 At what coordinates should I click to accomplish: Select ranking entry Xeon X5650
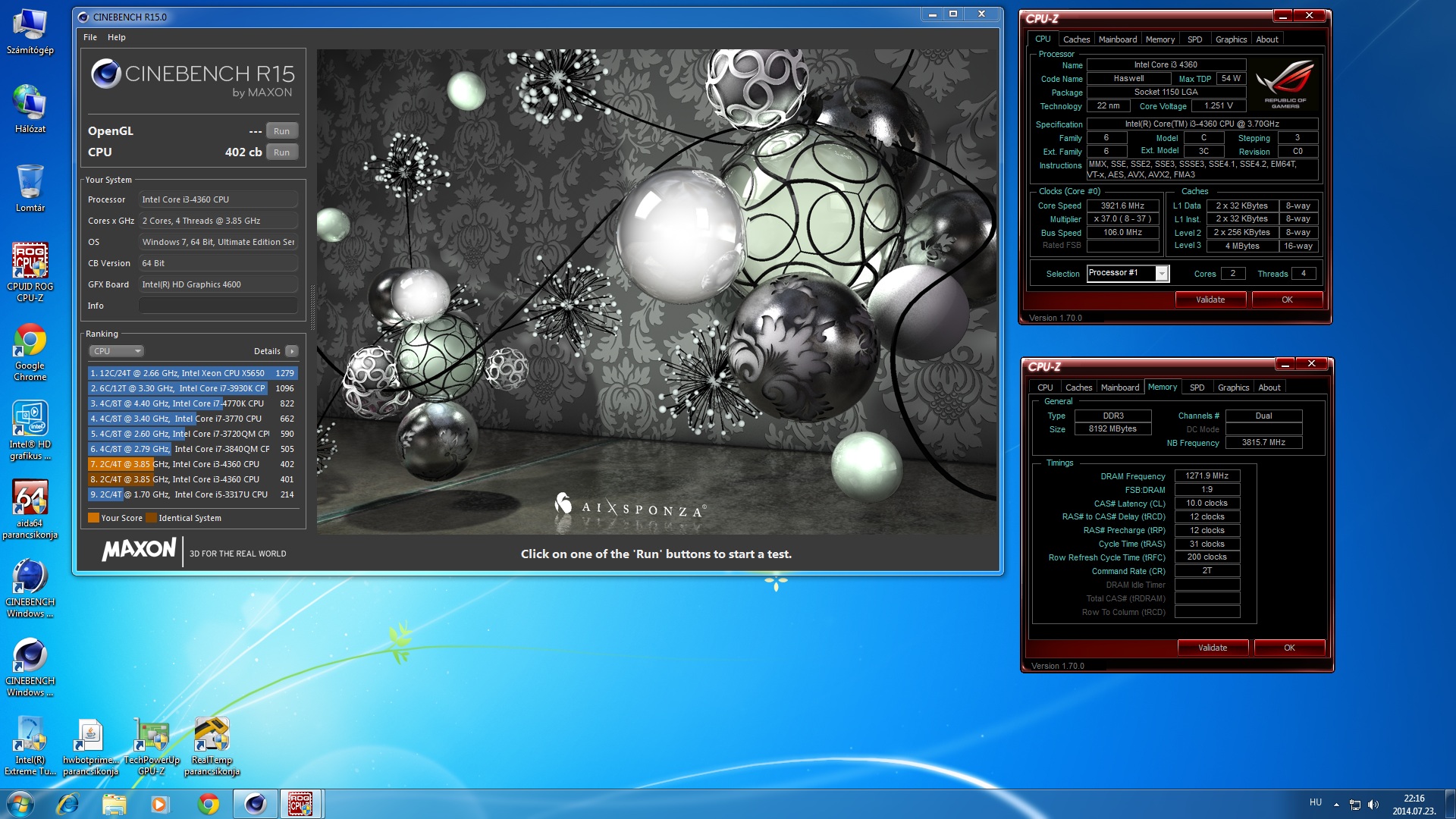point(193,373)
